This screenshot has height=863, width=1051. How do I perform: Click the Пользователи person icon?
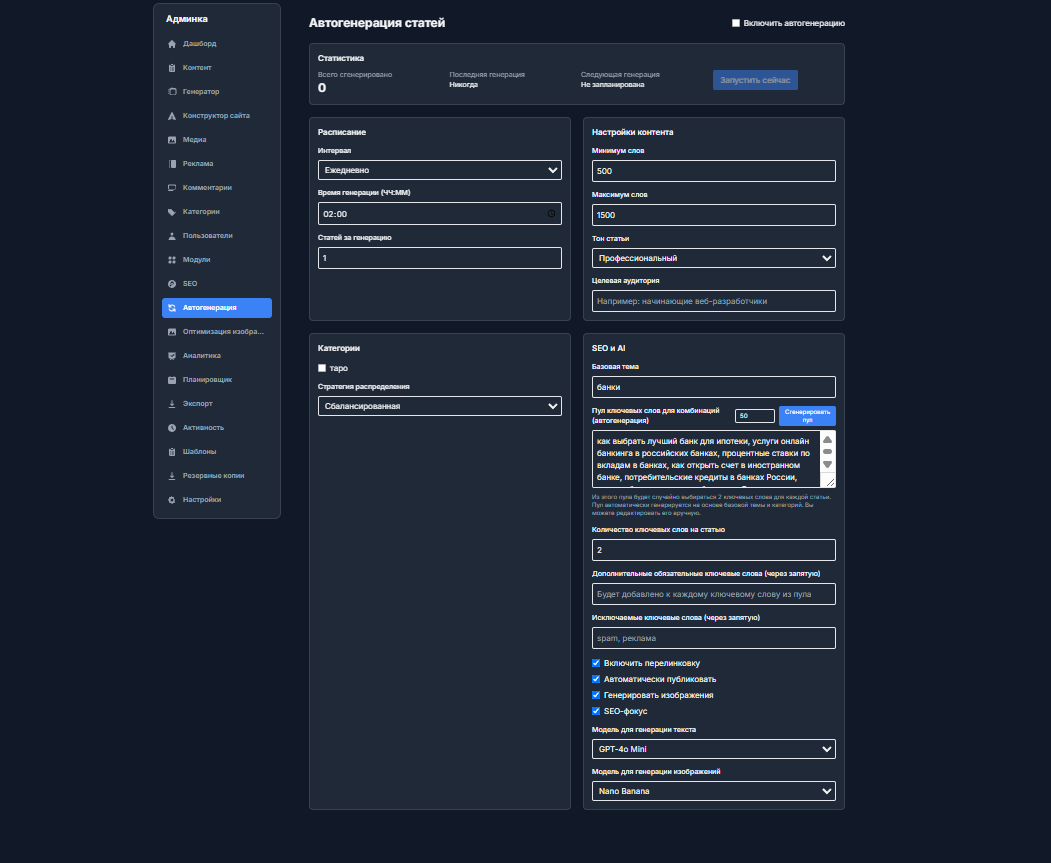tap(172, 236)
